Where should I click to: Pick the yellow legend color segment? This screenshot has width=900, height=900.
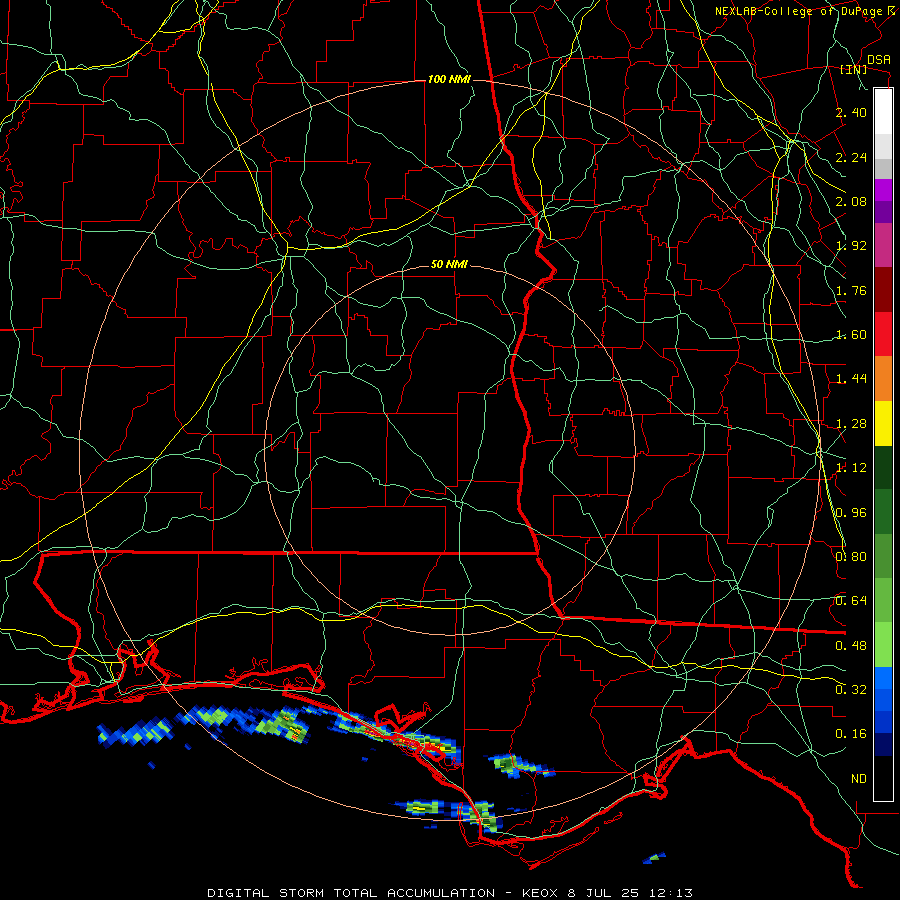(x=883, y=423)
